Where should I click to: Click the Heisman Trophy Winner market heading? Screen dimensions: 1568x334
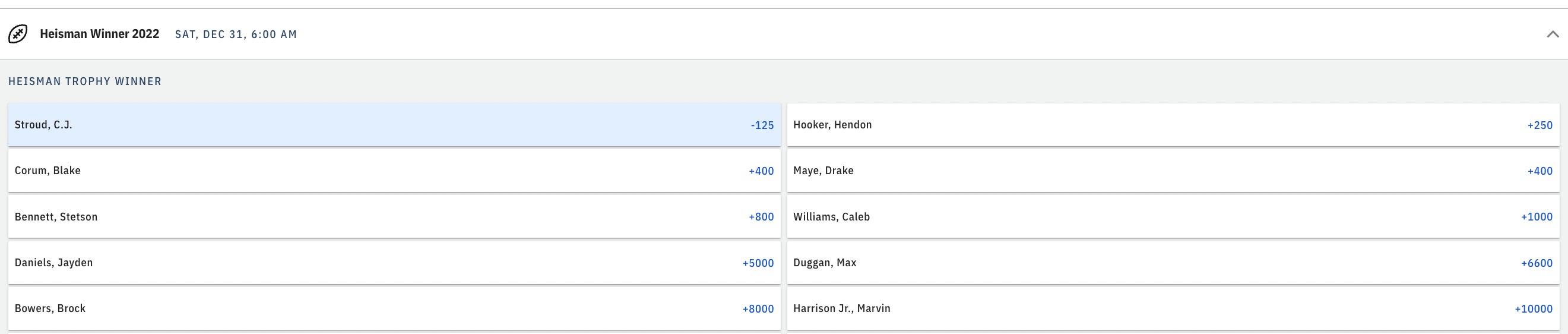pos(85,81)
